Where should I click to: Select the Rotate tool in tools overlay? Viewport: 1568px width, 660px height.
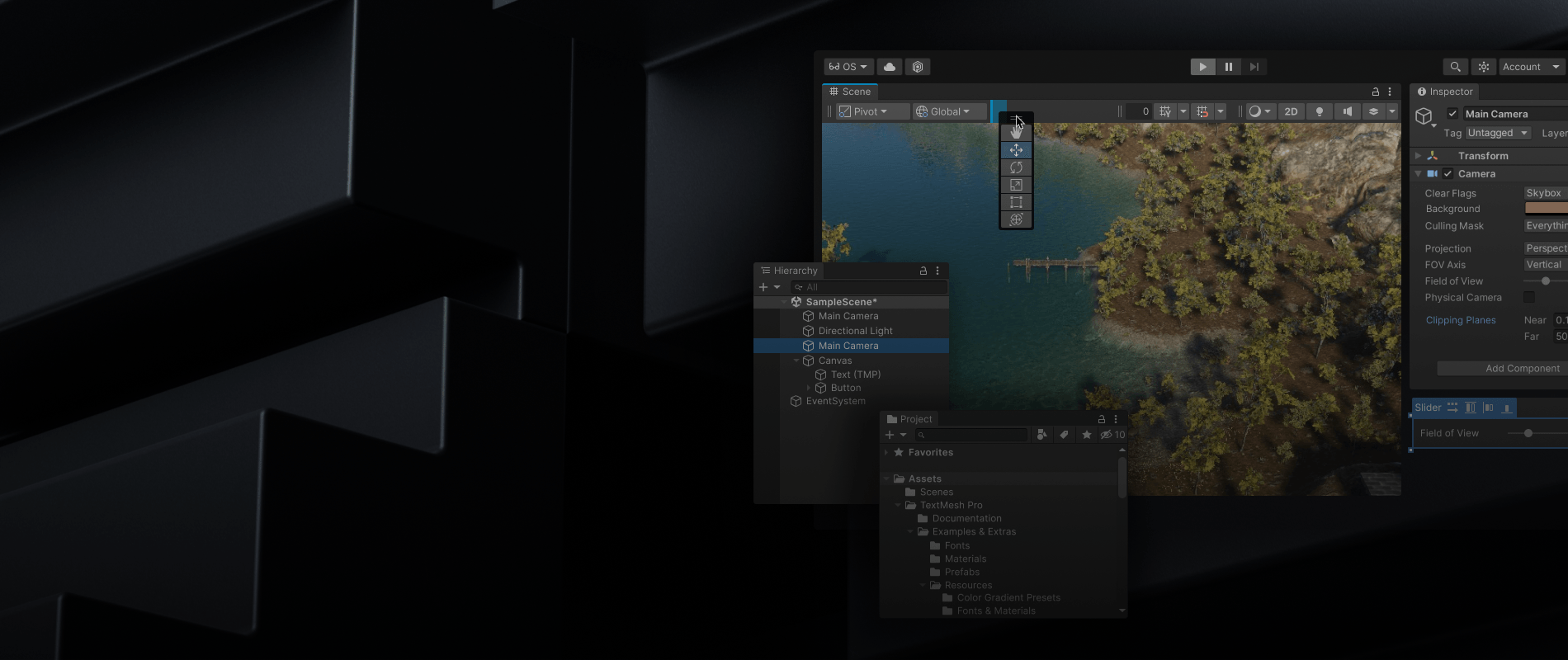(x=1016, y=167)
